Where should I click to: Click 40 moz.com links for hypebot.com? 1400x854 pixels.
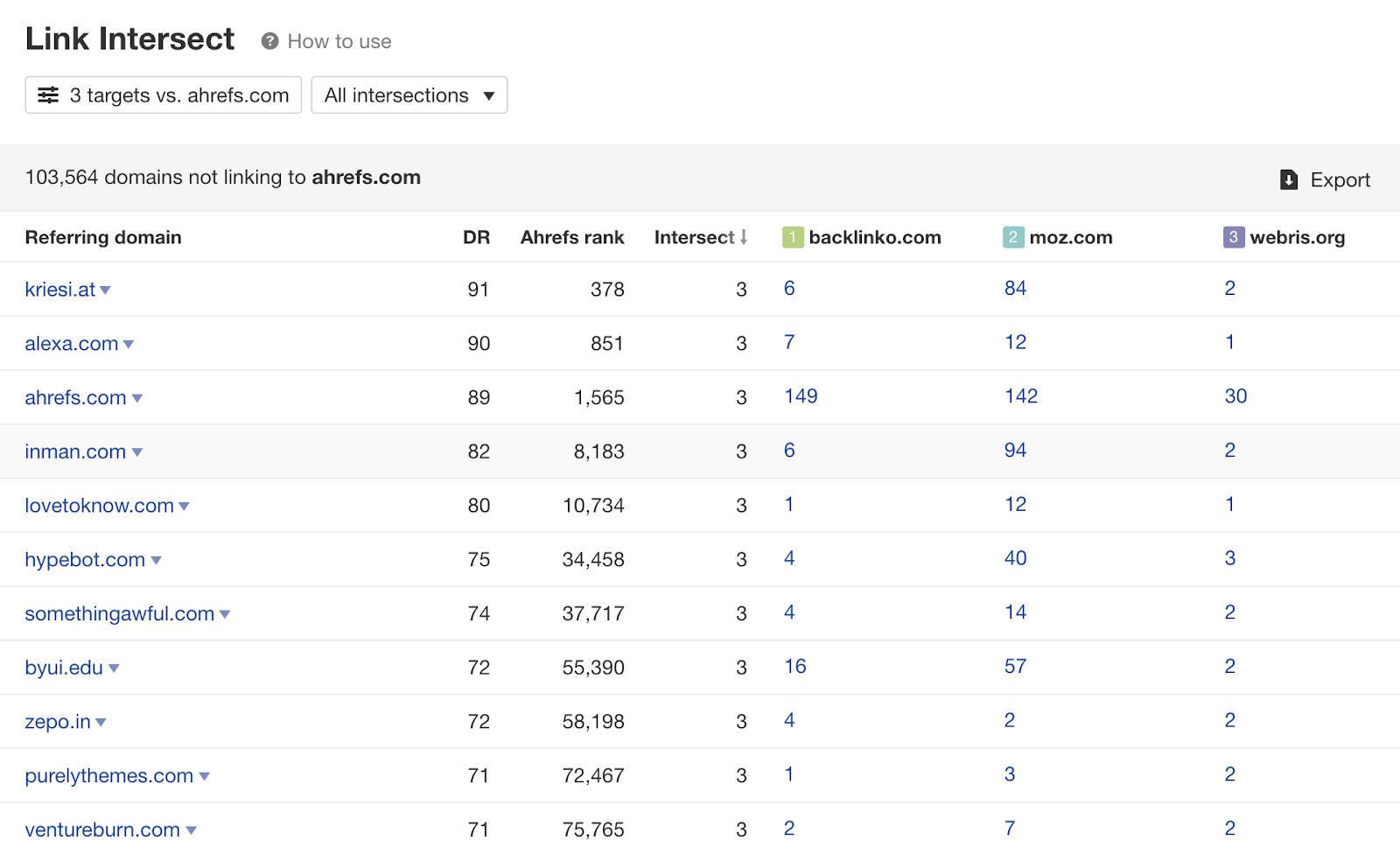pos(1015,558)
